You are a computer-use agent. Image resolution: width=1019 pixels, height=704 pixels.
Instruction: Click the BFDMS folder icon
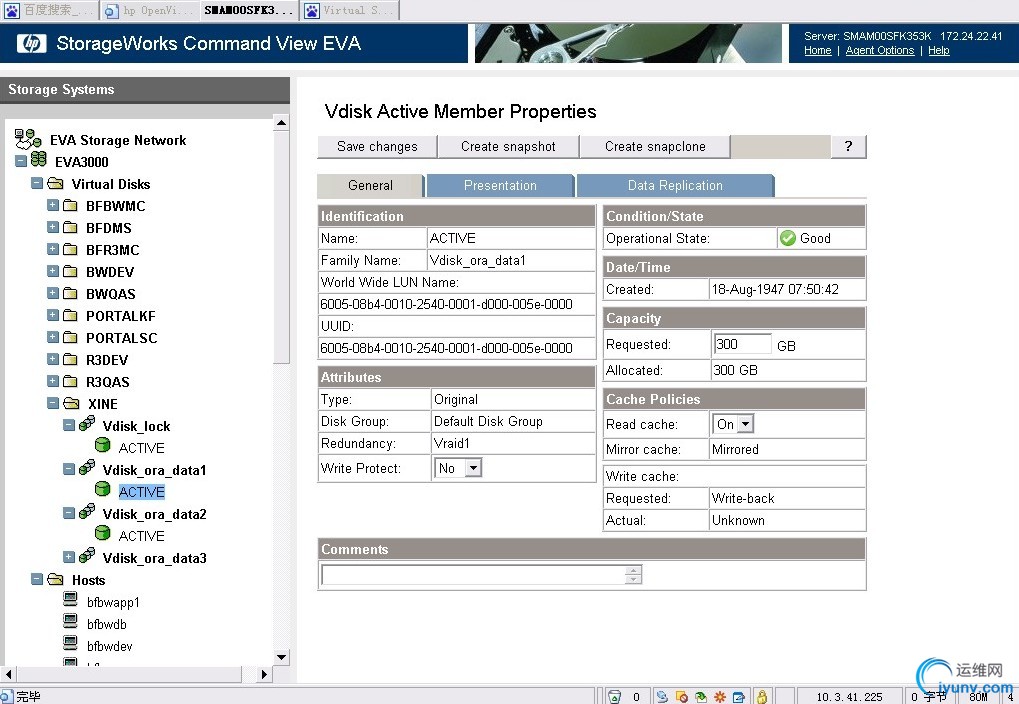coord(70,228)
